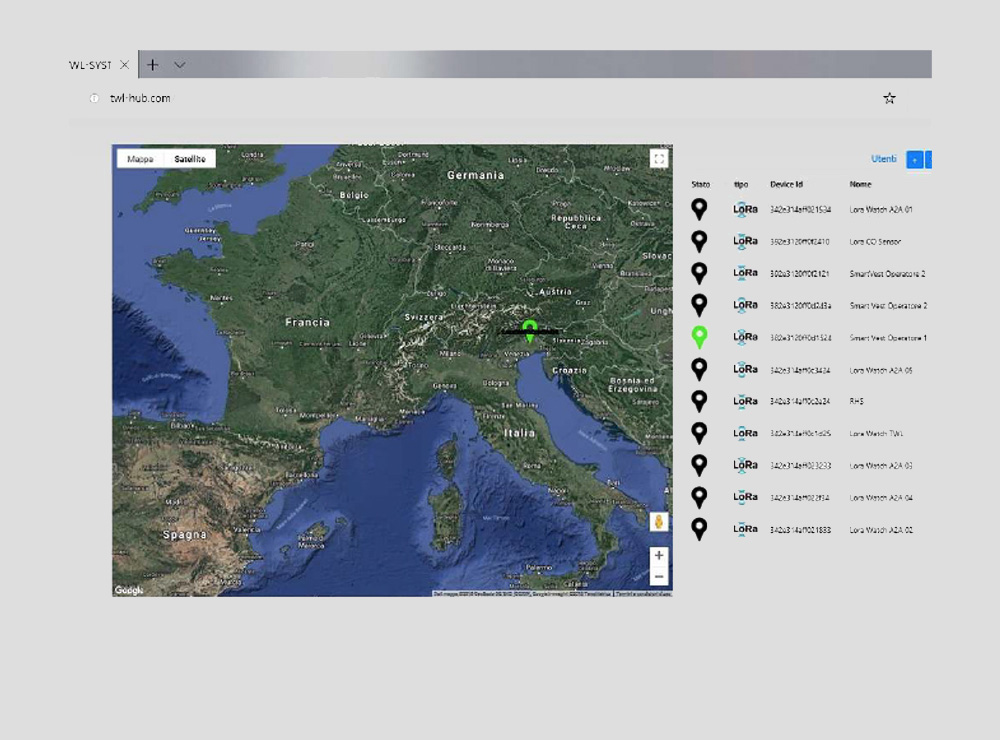The height and width of the screenshot is (740, 1000).
Task: Click the status pin for Lora Watch A2A 04
Action: coord(700,497)
